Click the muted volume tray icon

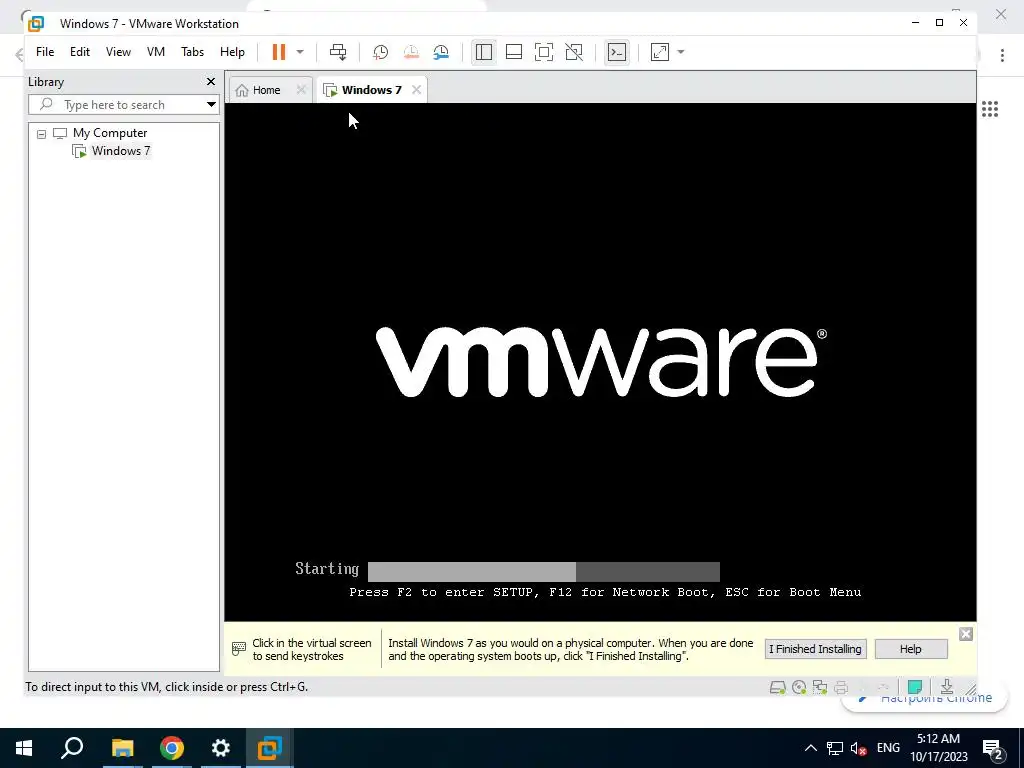pos(859,748)
